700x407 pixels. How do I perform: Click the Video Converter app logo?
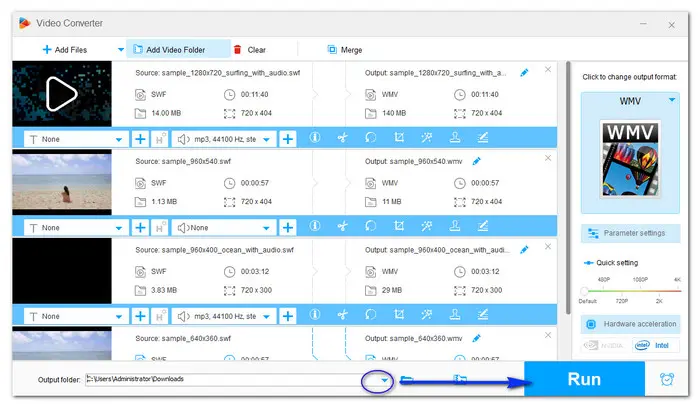25,23
